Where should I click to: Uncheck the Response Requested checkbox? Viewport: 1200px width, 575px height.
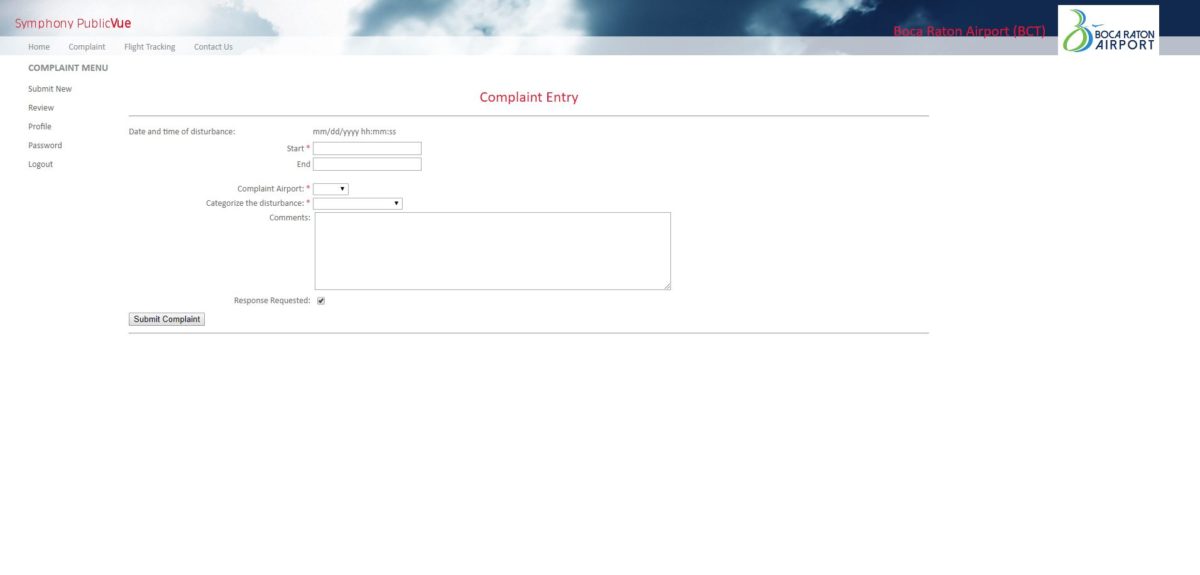pos(321,301)
